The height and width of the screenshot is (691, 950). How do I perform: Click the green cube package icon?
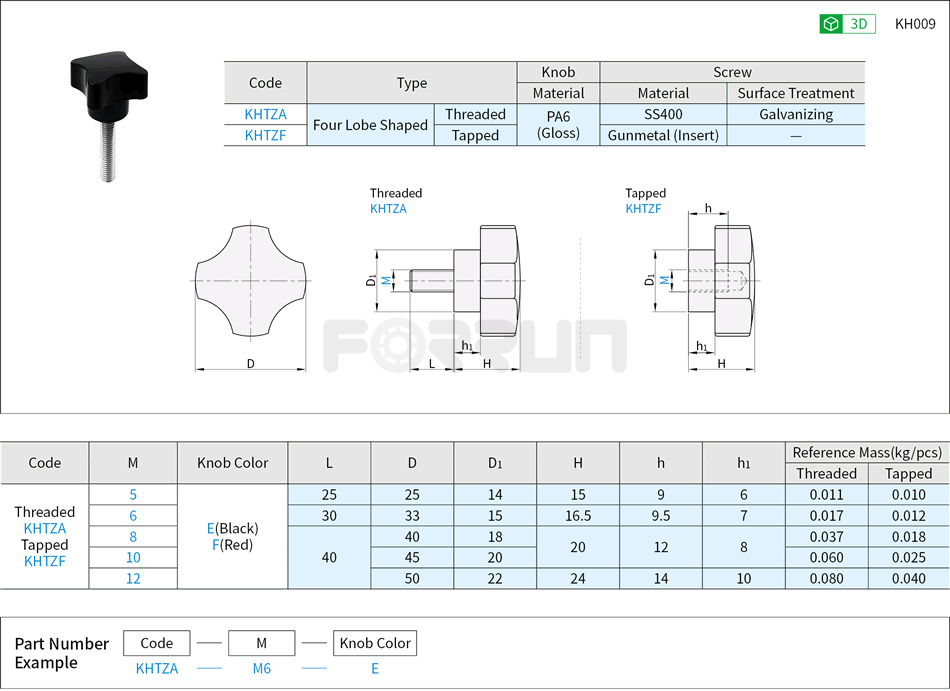(x=833, y=23)
